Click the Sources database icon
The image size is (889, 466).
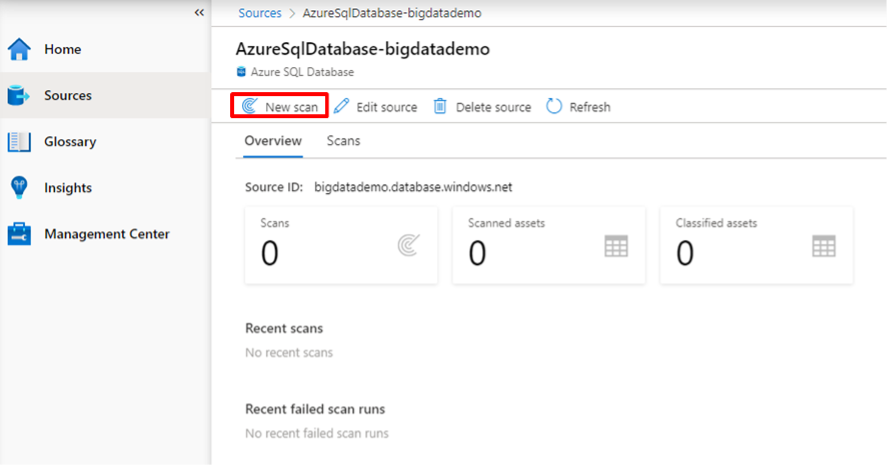(x=19, y=95)
